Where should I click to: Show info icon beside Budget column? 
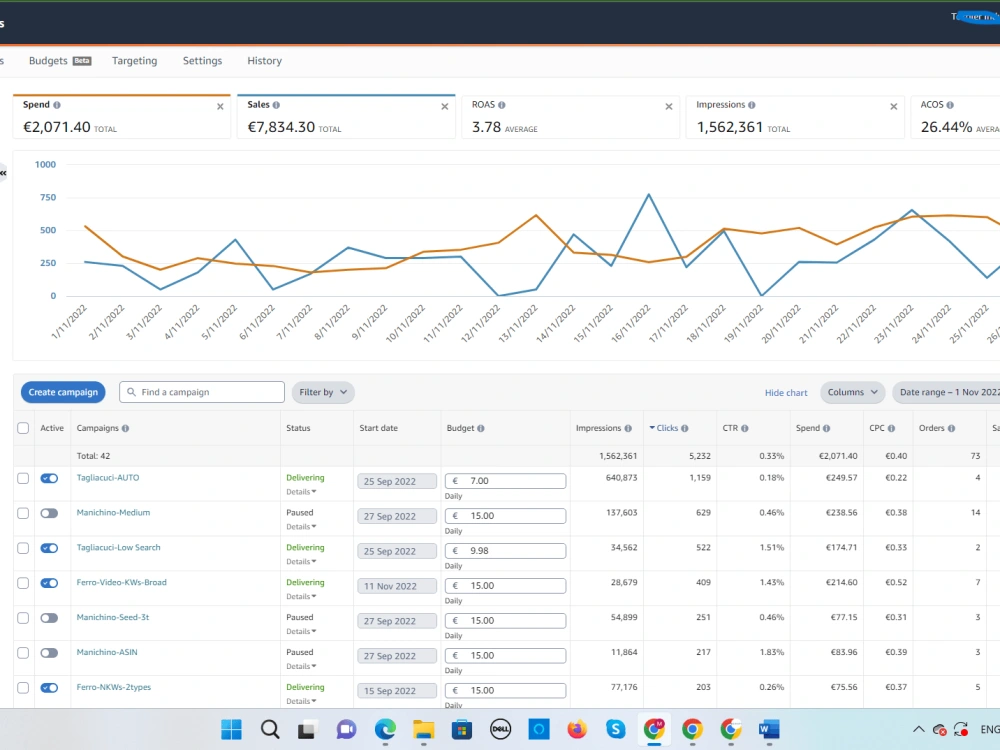(x=481, y=429)
